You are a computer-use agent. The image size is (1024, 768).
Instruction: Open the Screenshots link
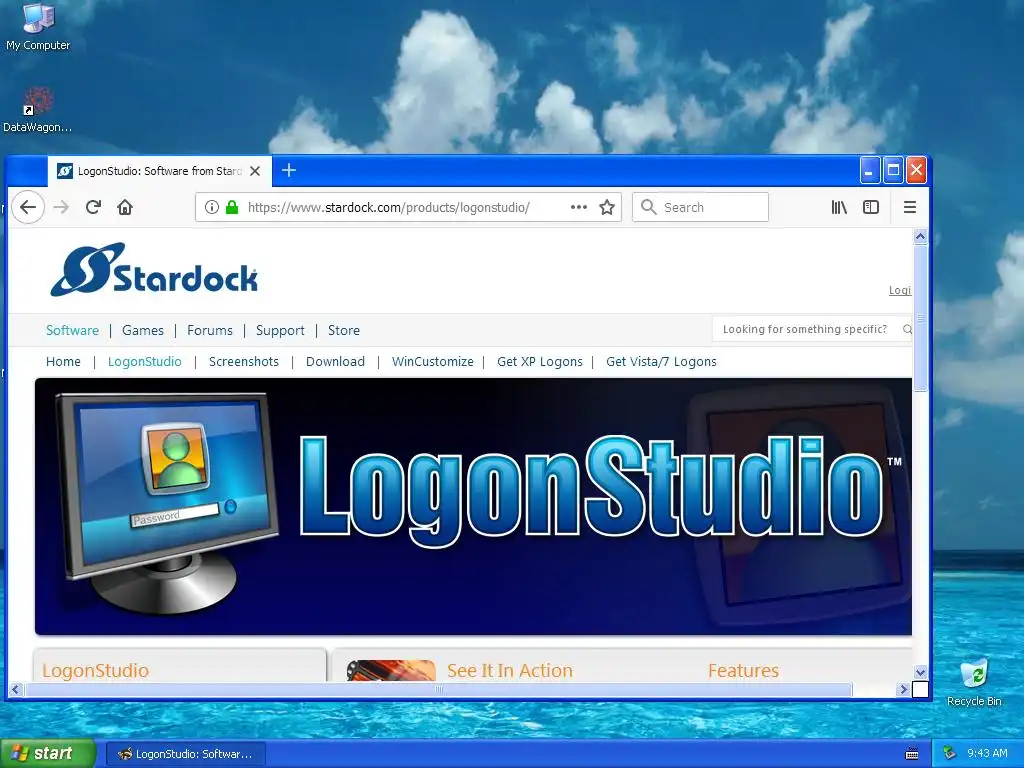pos(244,362)
